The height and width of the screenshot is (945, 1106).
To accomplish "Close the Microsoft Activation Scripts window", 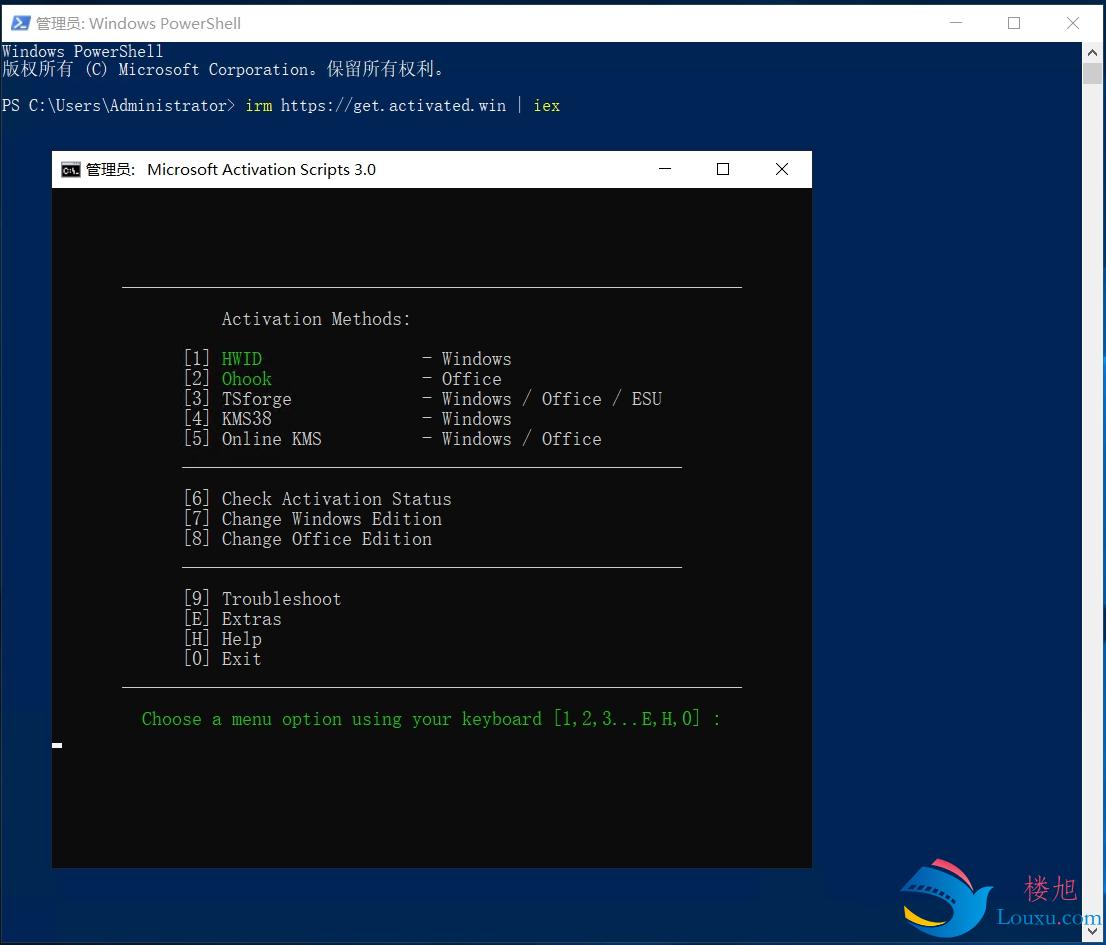I will 782,169.
